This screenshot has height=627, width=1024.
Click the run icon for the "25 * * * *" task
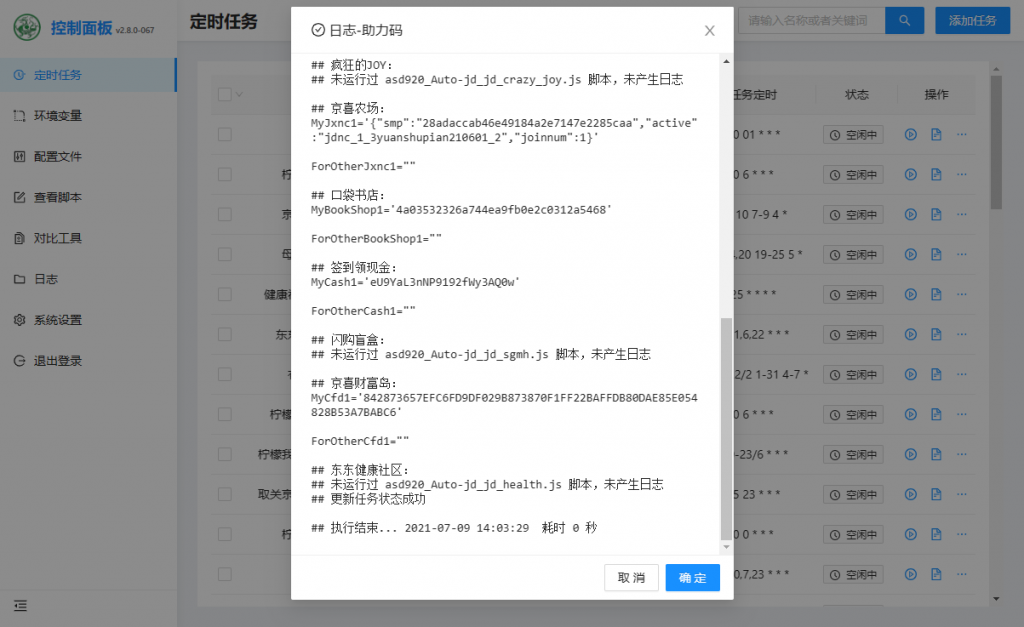click(911, 295)
